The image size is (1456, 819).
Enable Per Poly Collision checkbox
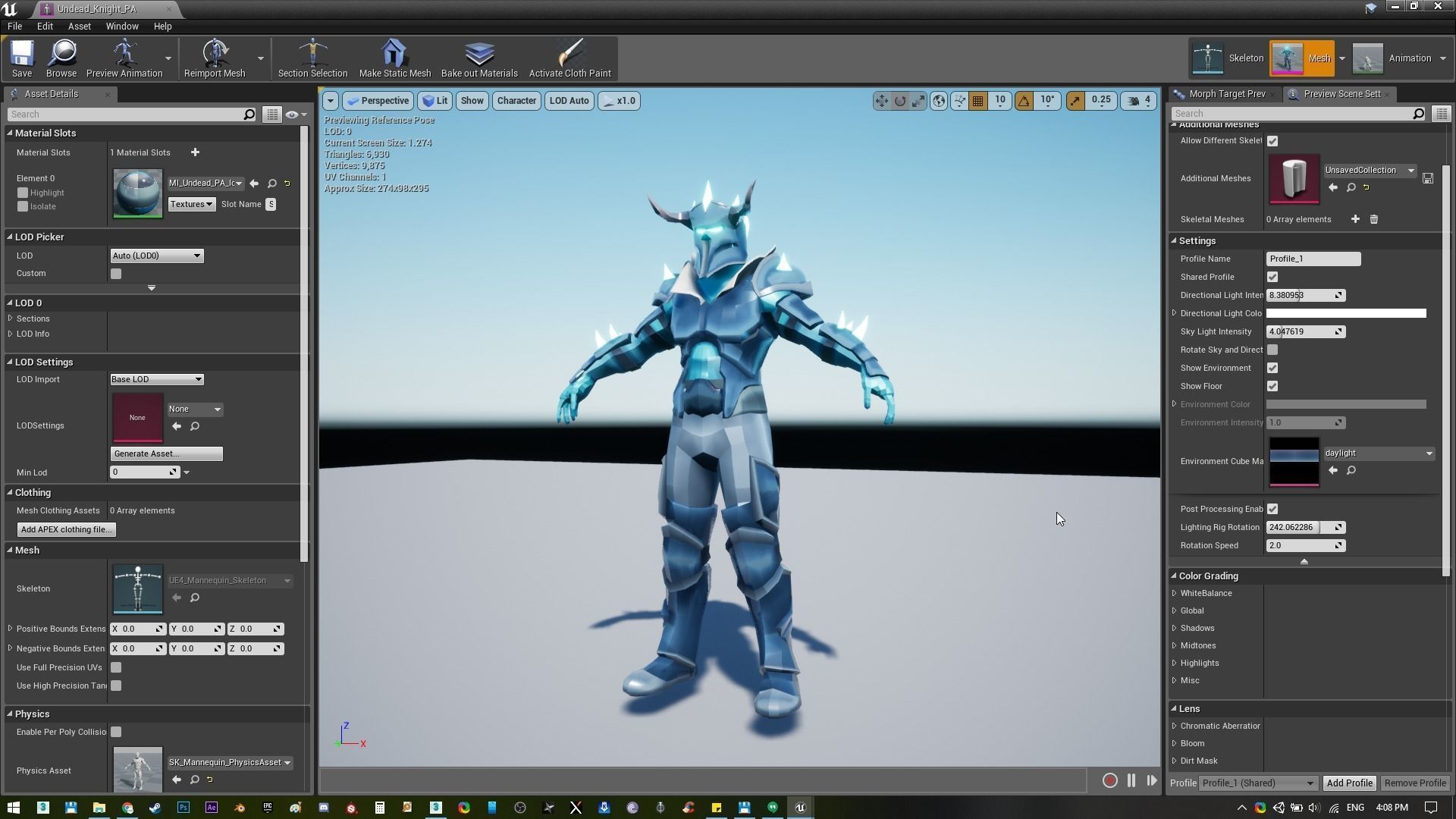pos(116,732)
